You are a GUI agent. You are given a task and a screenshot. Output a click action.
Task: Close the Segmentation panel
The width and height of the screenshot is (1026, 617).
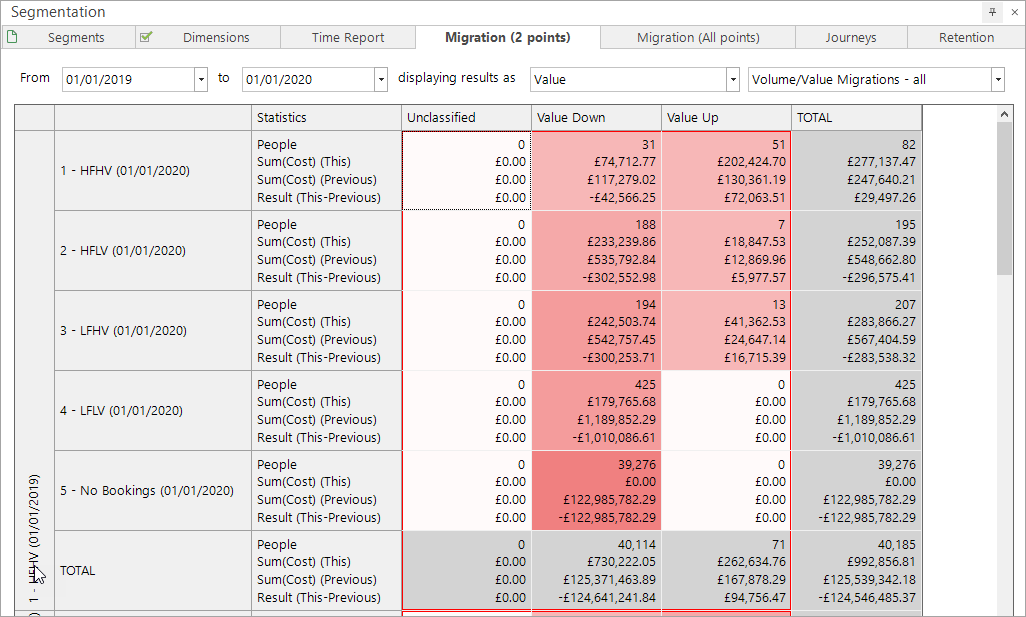1014,12
